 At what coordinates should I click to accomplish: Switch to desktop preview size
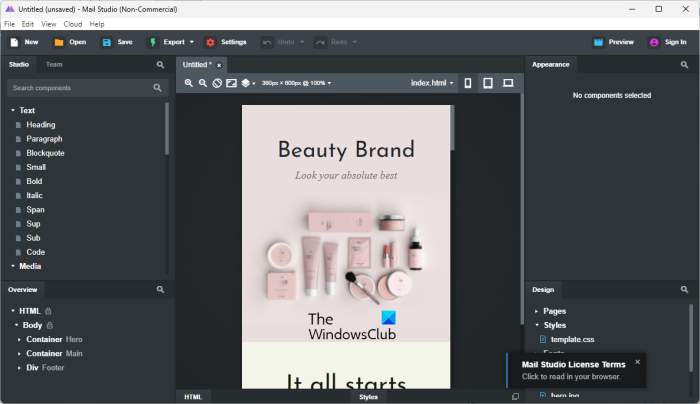(508, 83)
